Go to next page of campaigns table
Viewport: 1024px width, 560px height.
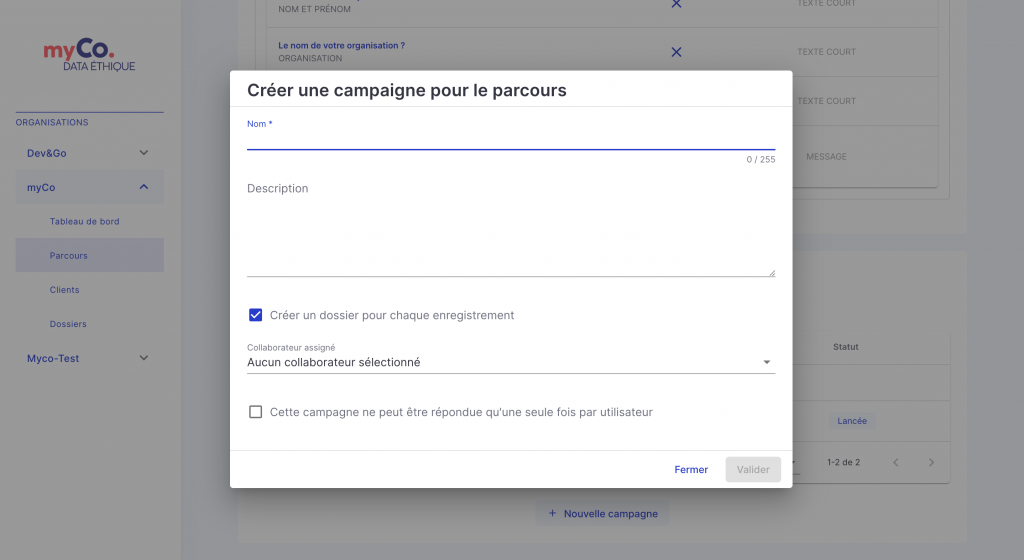pos(931,462)
